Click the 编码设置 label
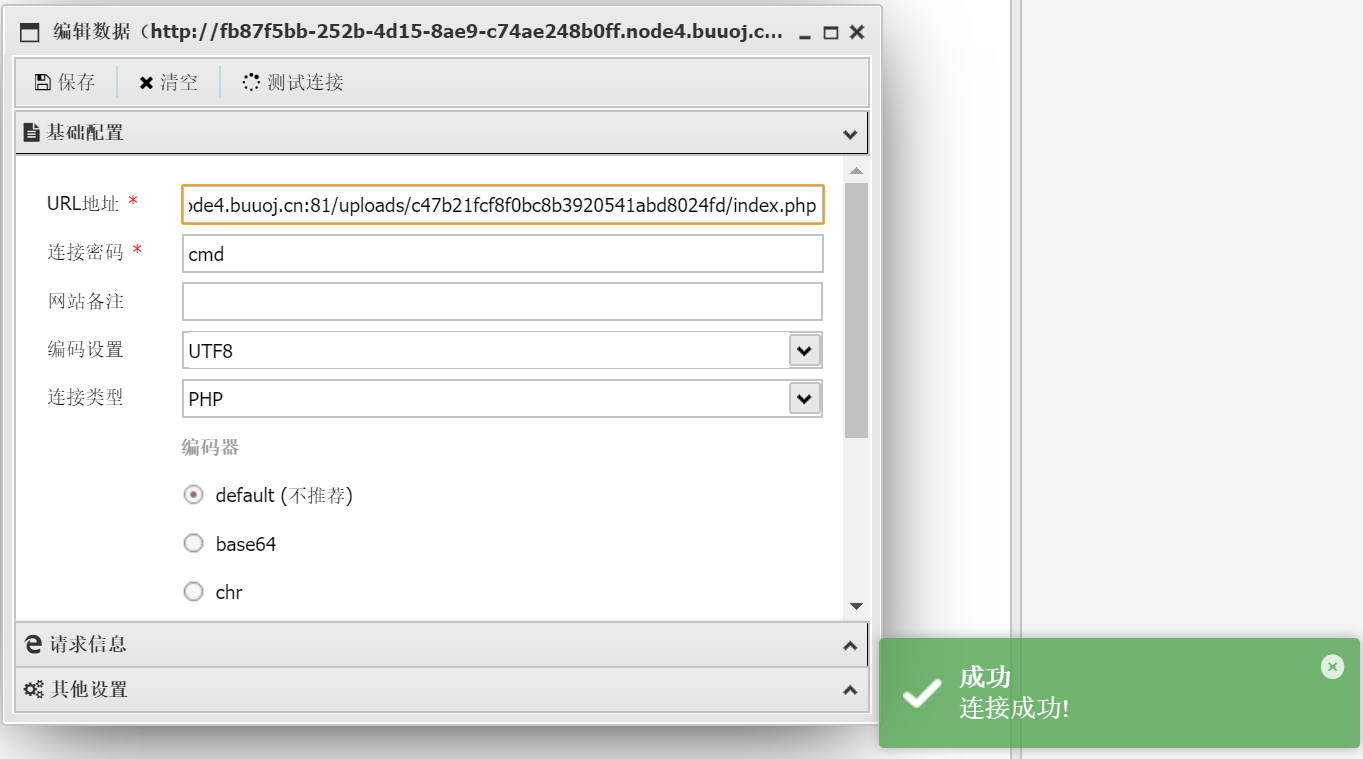1363x759 pixels. [x=85, y=349]
